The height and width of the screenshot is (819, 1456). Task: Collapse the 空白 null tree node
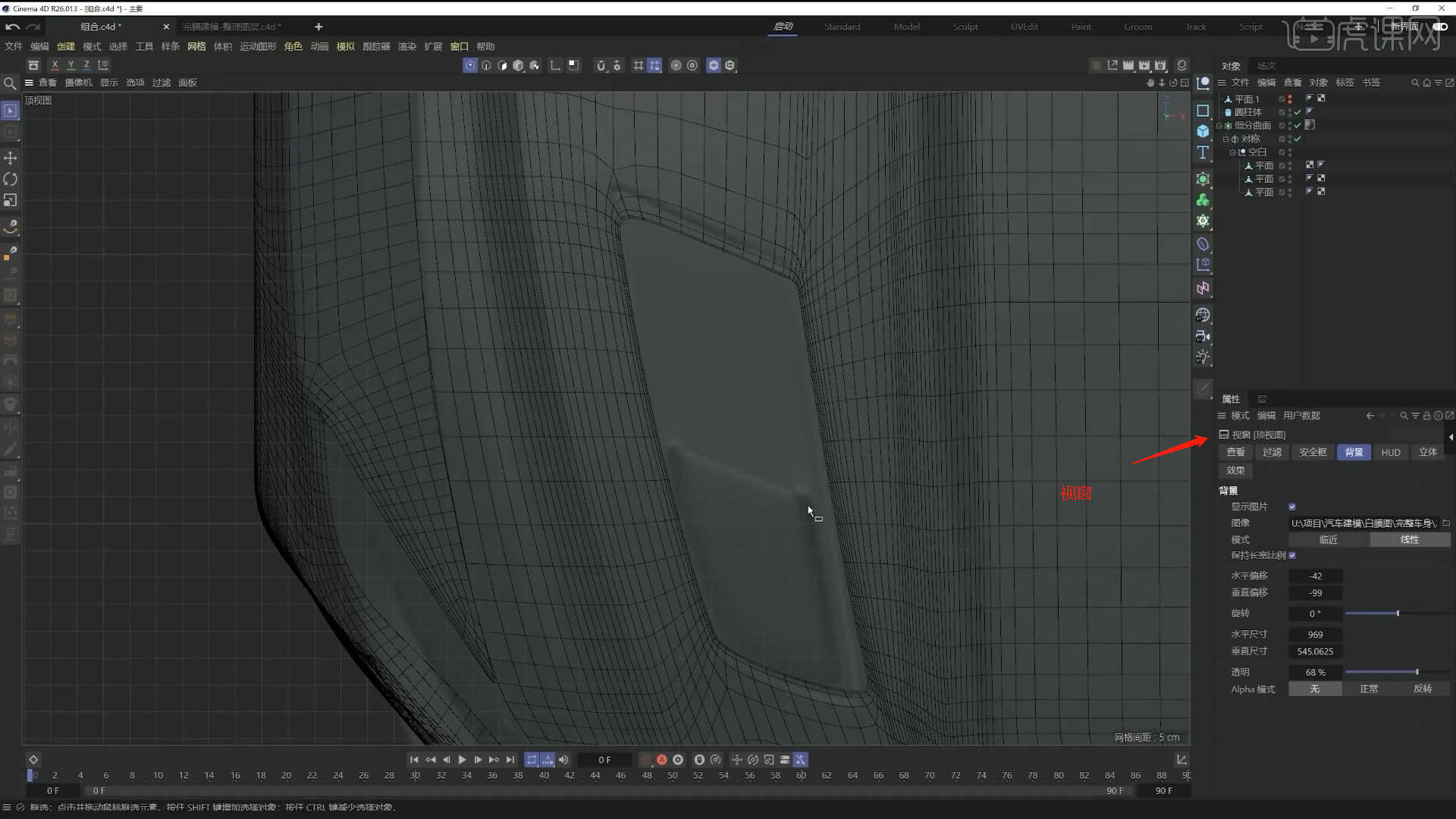point(1232,152)
